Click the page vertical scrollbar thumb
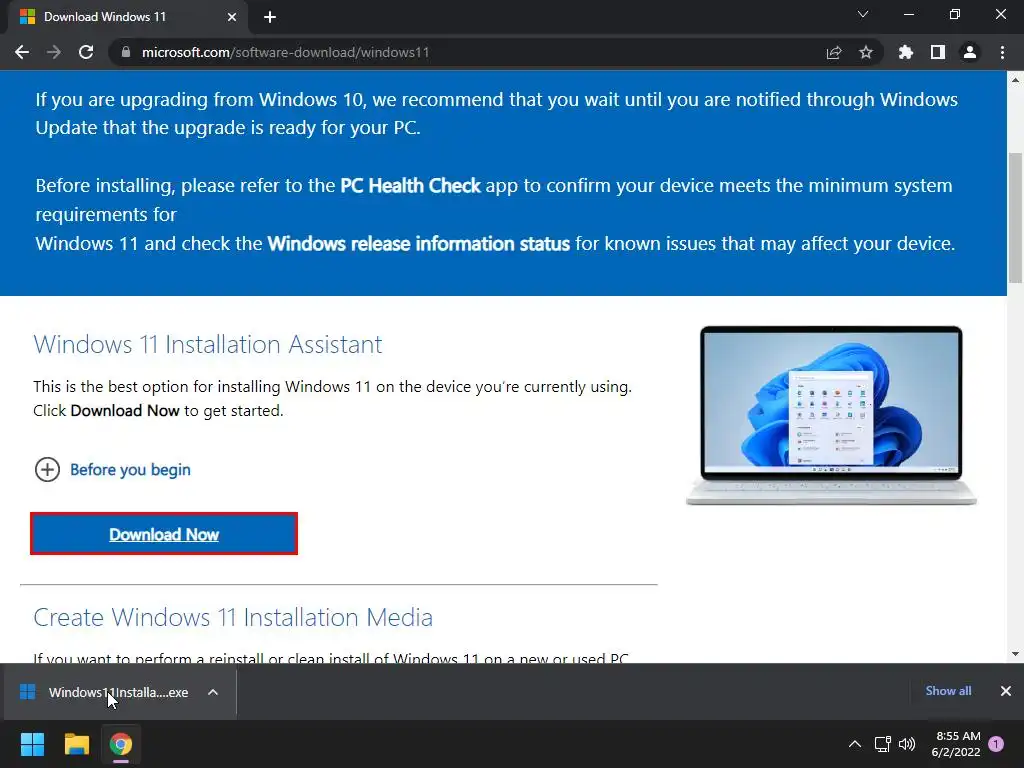 [x=1015, y=217]
